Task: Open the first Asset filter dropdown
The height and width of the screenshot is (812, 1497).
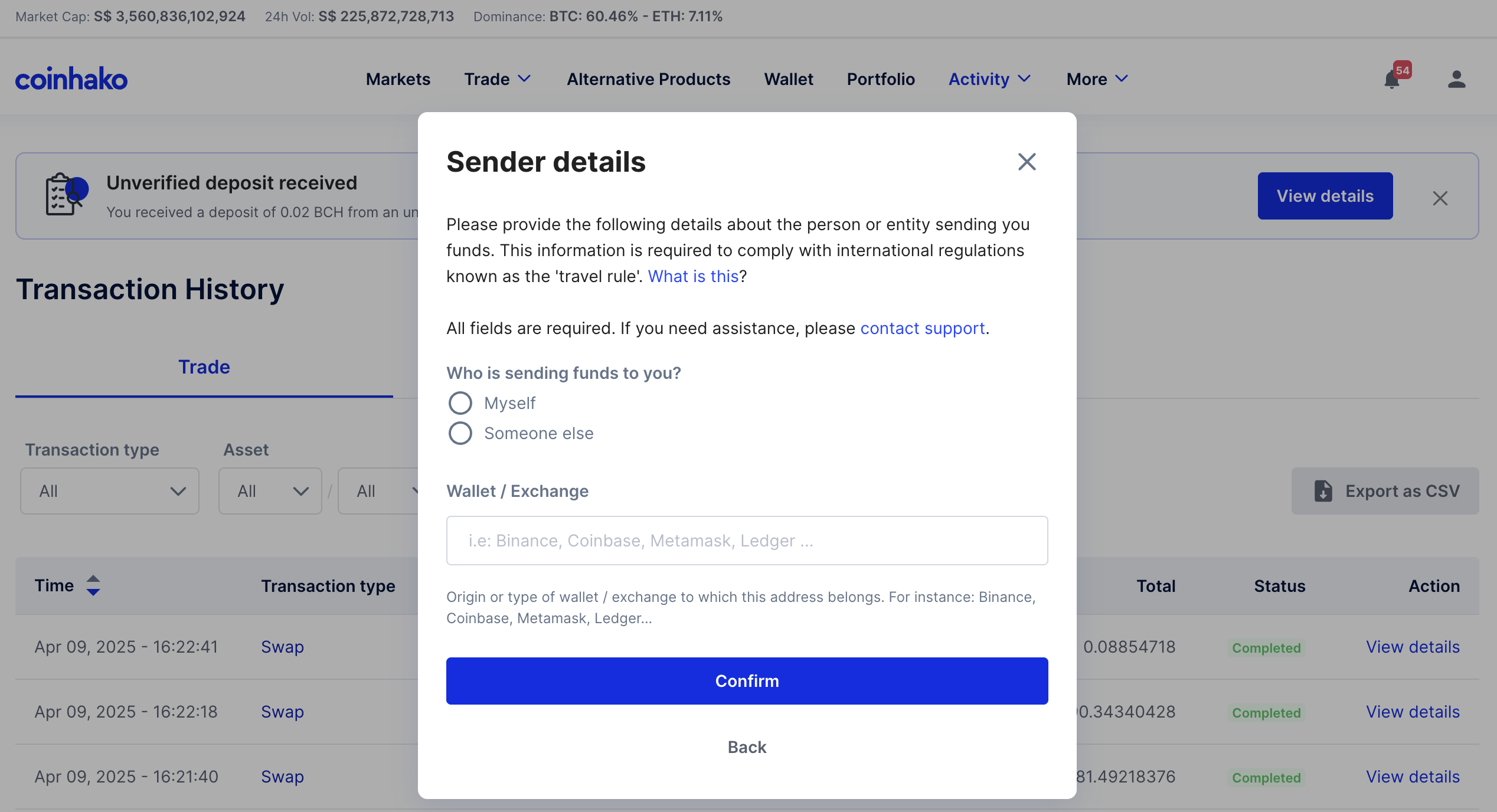Action: click(270, 491)
